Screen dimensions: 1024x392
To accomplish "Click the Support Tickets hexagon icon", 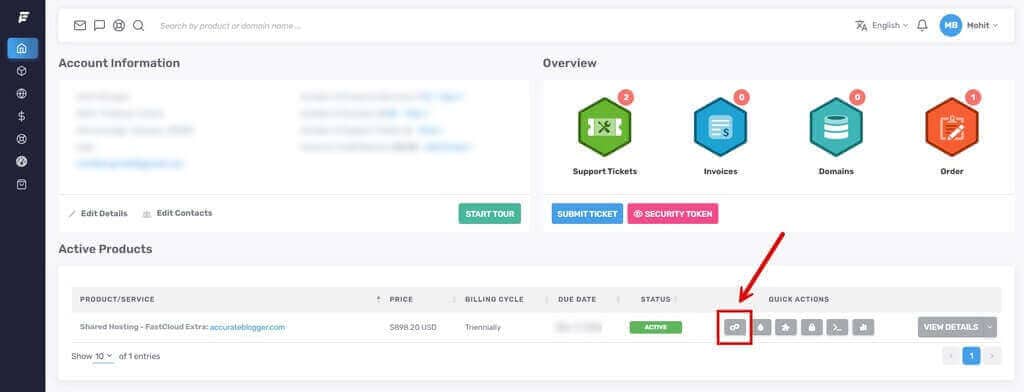I will [604, 127].
